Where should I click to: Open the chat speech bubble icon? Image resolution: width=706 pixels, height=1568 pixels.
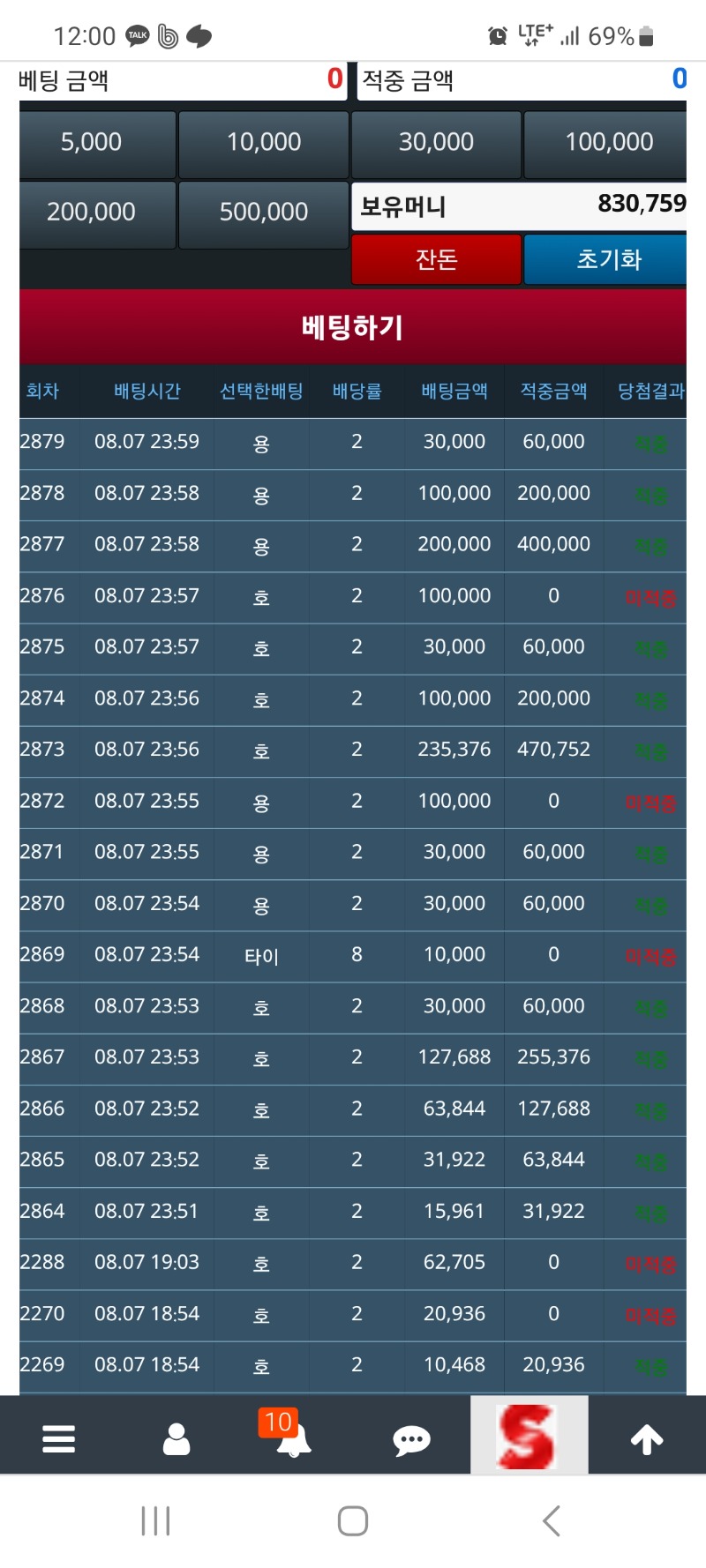coord(411,1440)
